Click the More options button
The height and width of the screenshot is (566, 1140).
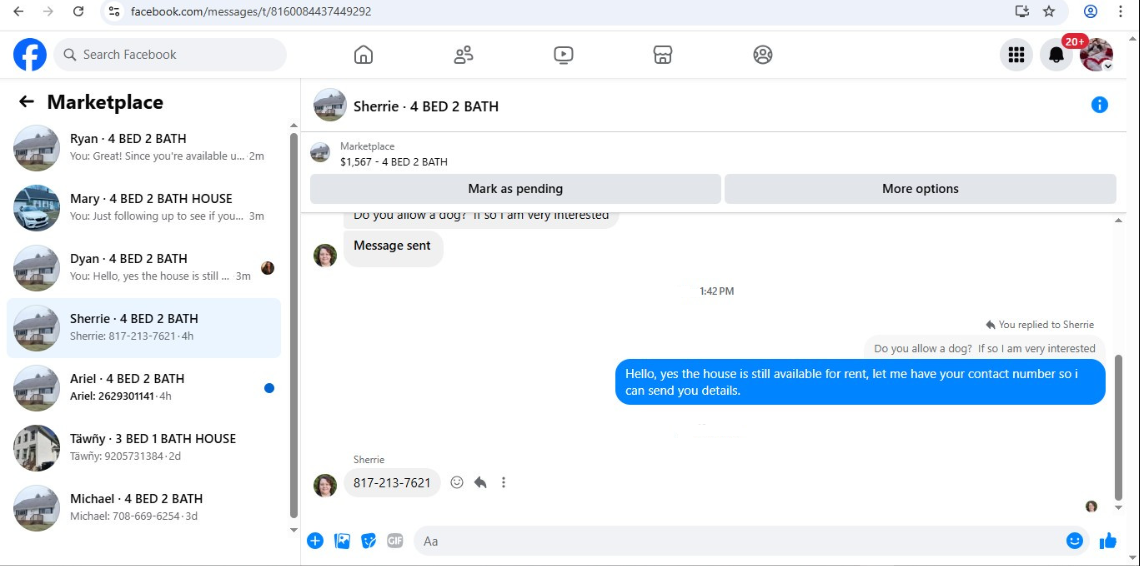pos(920,188)
